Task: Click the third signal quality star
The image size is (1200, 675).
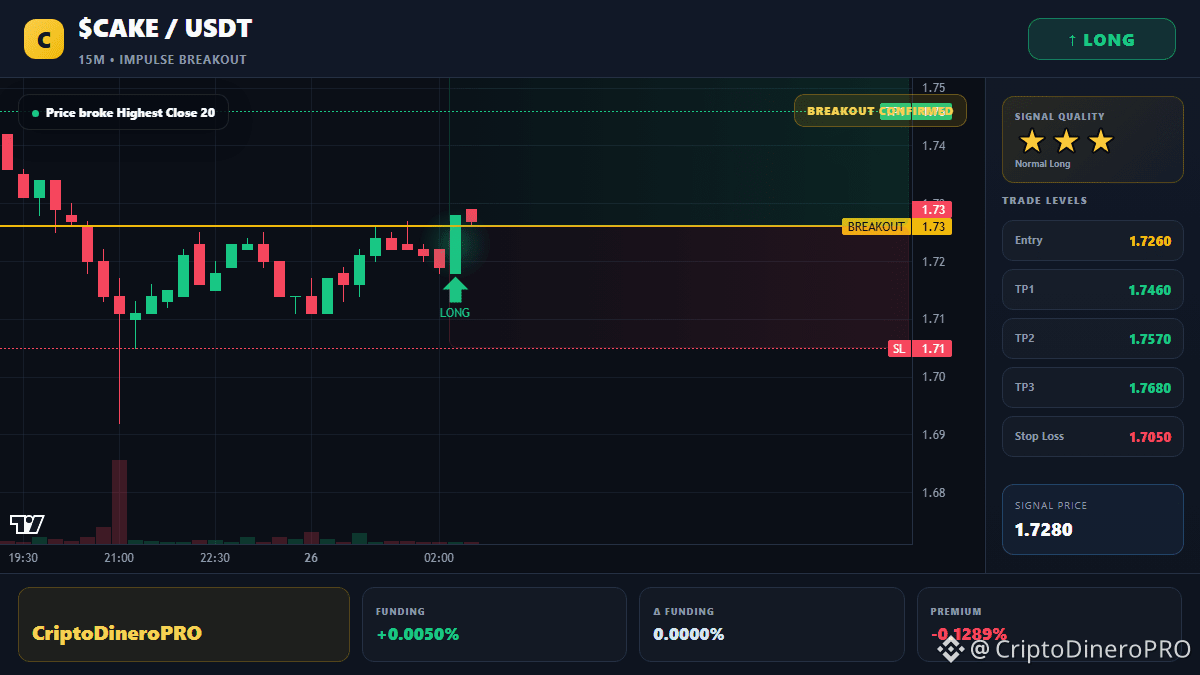Action: pos(1100,141)
